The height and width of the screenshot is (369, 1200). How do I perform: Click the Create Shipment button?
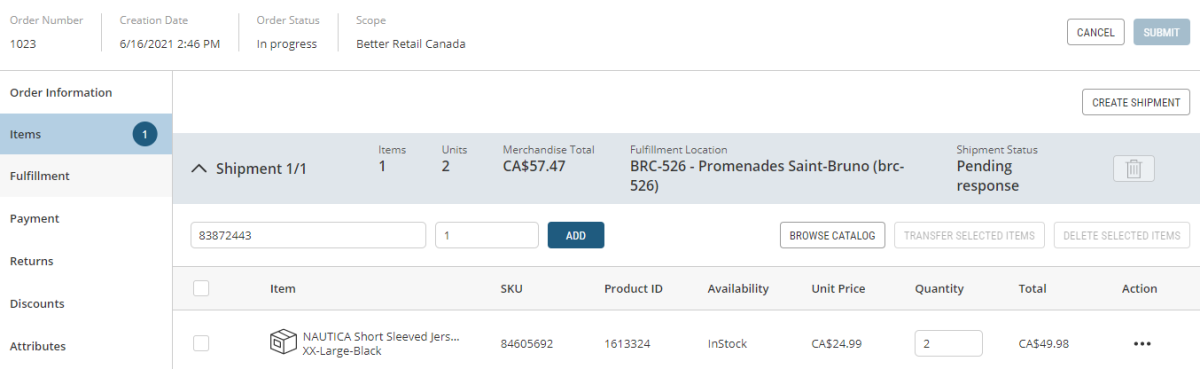click(x=1136, y=102)
